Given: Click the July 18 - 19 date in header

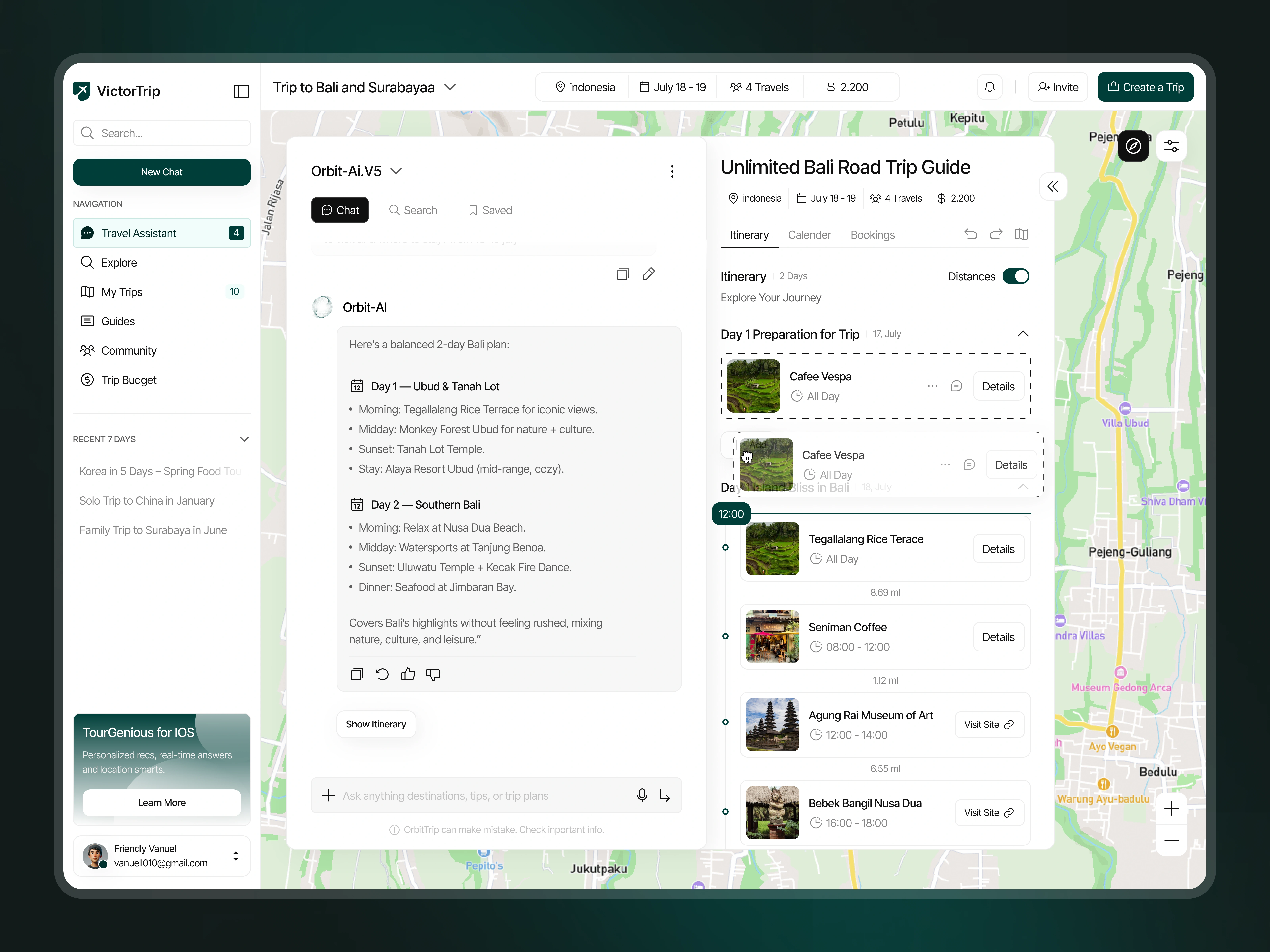Looking at the screenshot, I should pos(673,87).
